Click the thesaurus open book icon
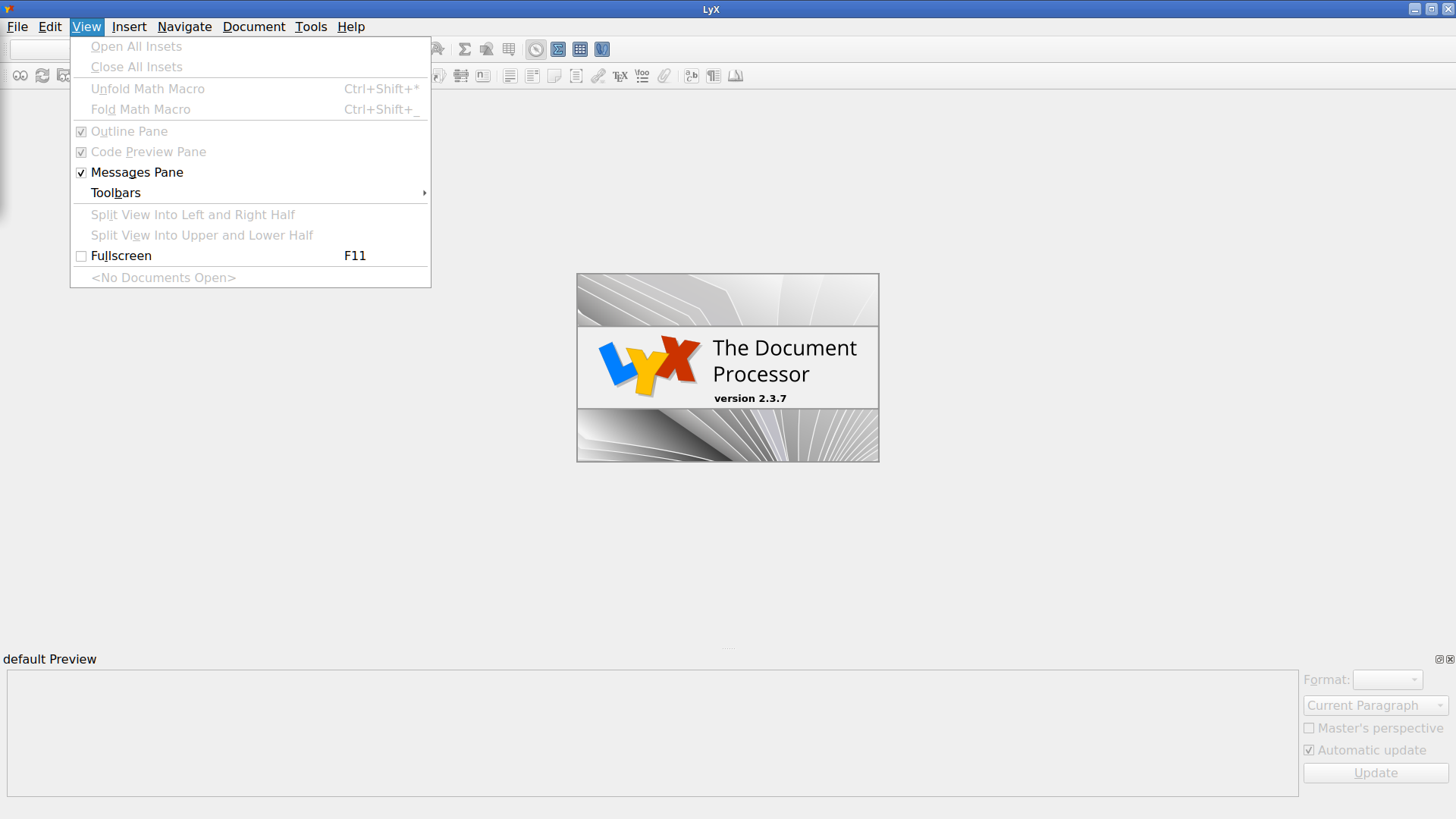1456x819 pixels. 736,76
